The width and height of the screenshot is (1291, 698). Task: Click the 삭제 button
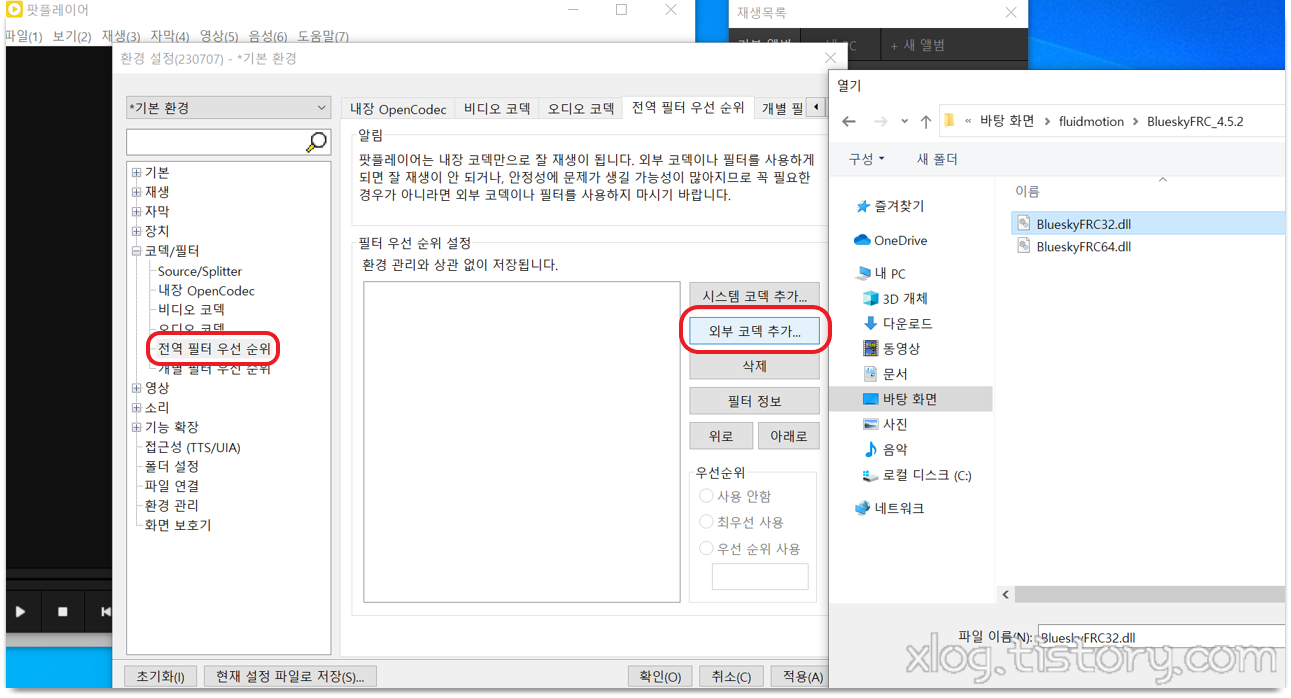pos(754,366)
